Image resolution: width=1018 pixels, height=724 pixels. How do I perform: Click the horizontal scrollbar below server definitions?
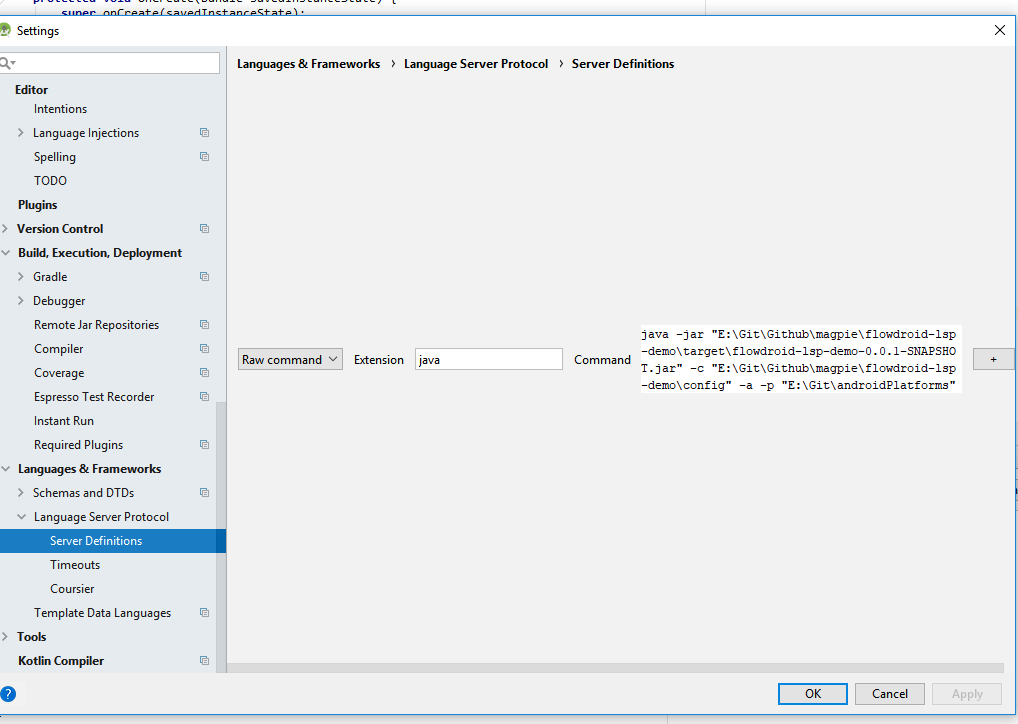(x=615, y=668)
